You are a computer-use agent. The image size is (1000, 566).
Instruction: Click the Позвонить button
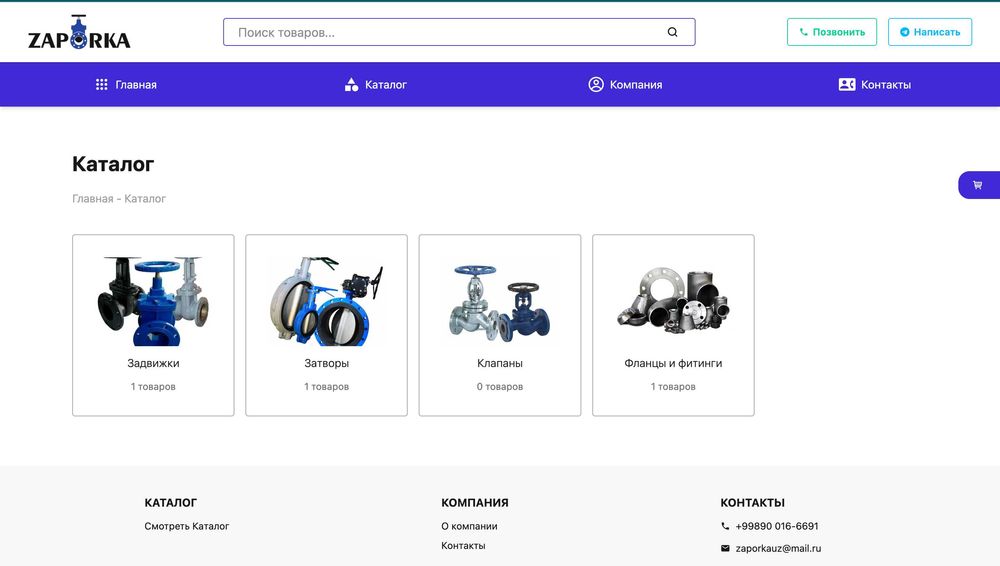tap(832, 32)
